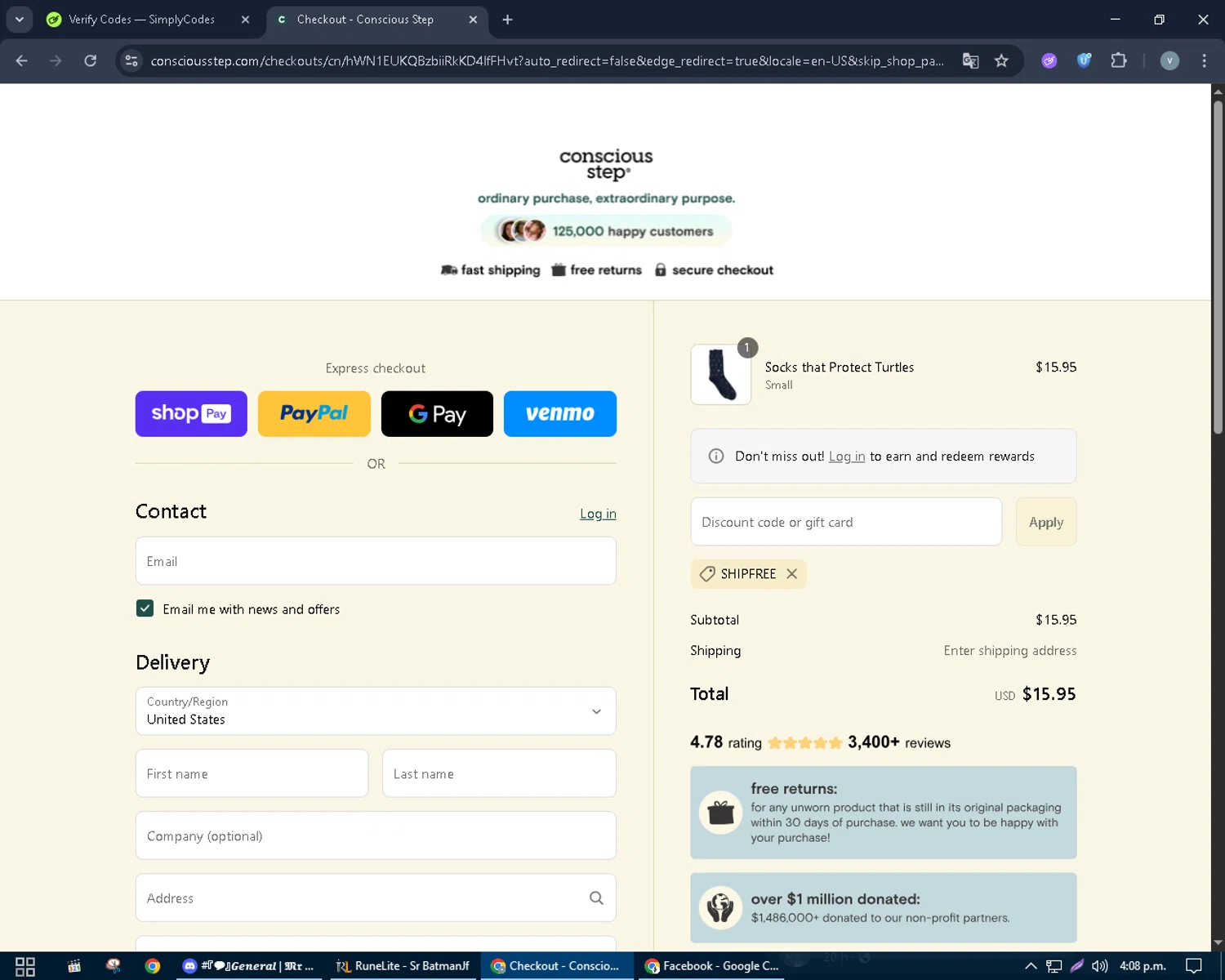Pay with PayPal

(314, 414)
